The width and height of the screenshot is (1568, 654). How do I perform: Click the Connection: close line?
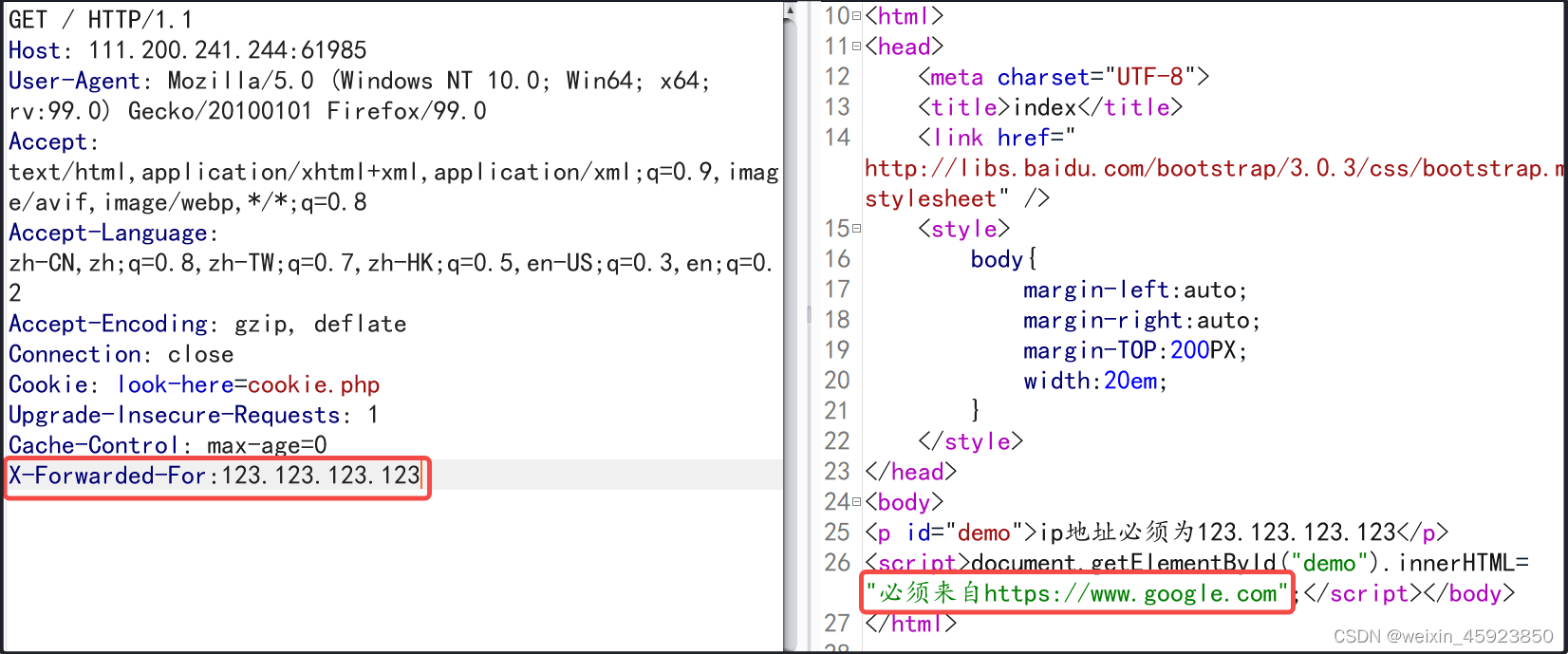pos(121,354)
